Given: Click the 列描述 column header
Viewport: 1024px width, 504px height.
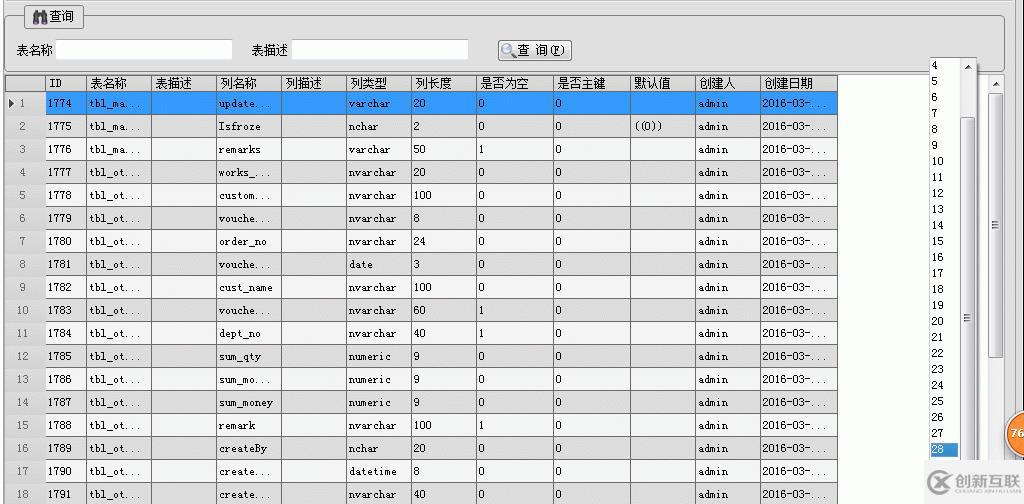Looking at the screenshot, I should pos(314,84).
